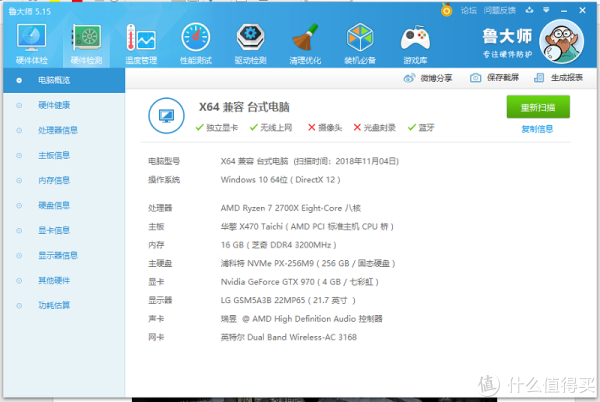Screen dimensions: 600x402
Task: Select 电脑概览 in the sidebar
Action: pos(64,80)
